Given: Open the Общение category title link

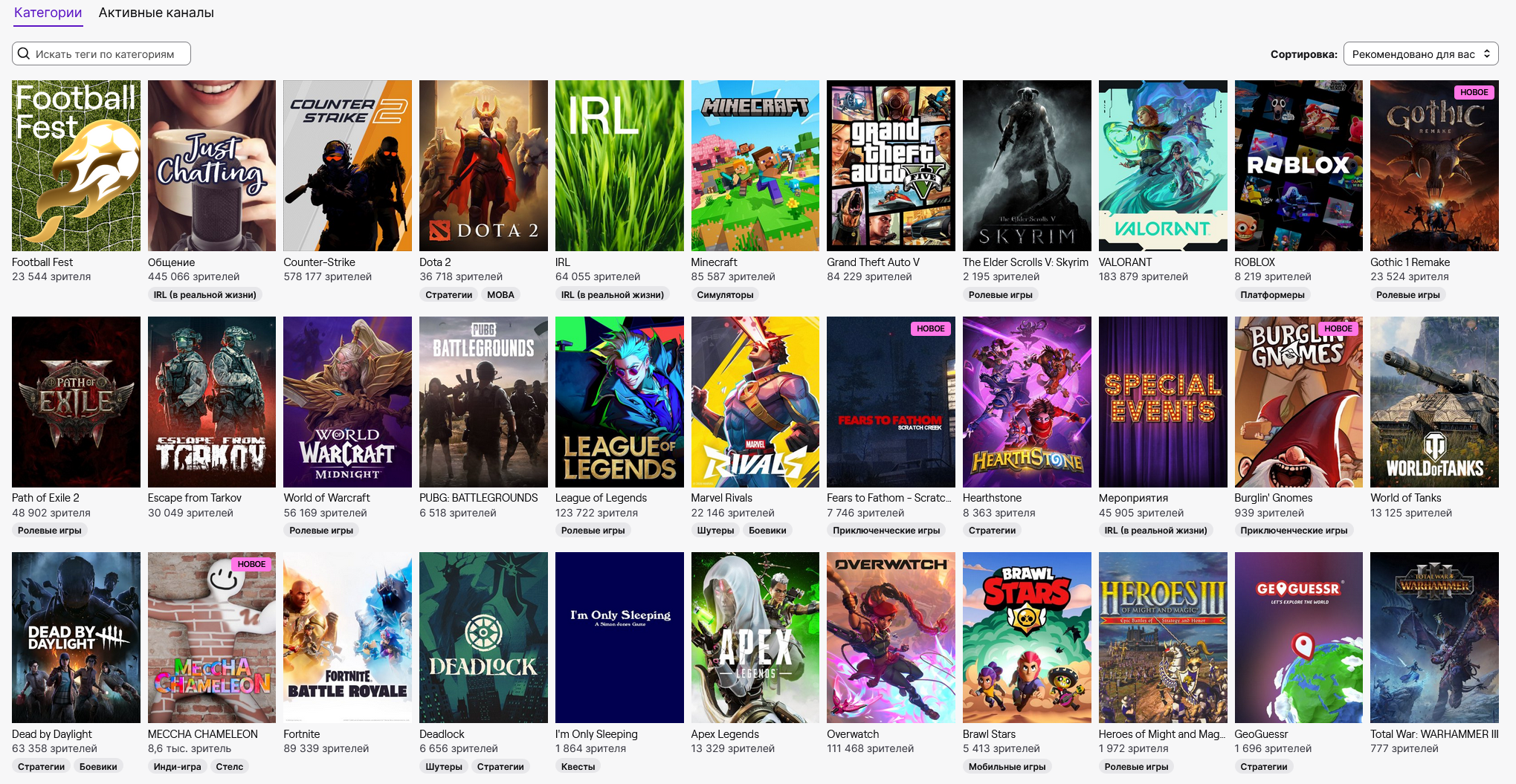Looking at the screenshot, I should pyautogui.click(x=171, y=262).
